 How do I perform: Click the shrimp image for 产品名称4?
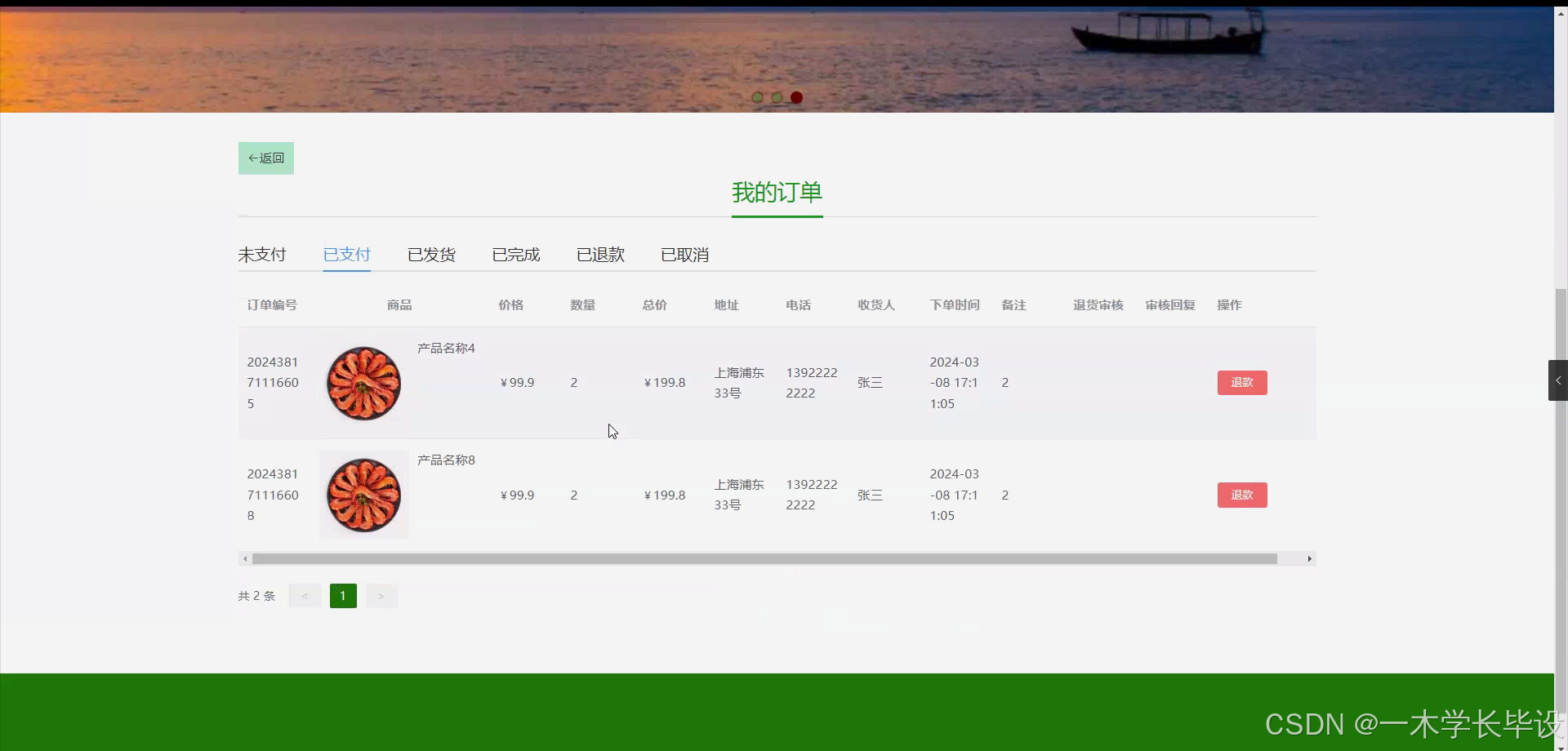[363, 382]
